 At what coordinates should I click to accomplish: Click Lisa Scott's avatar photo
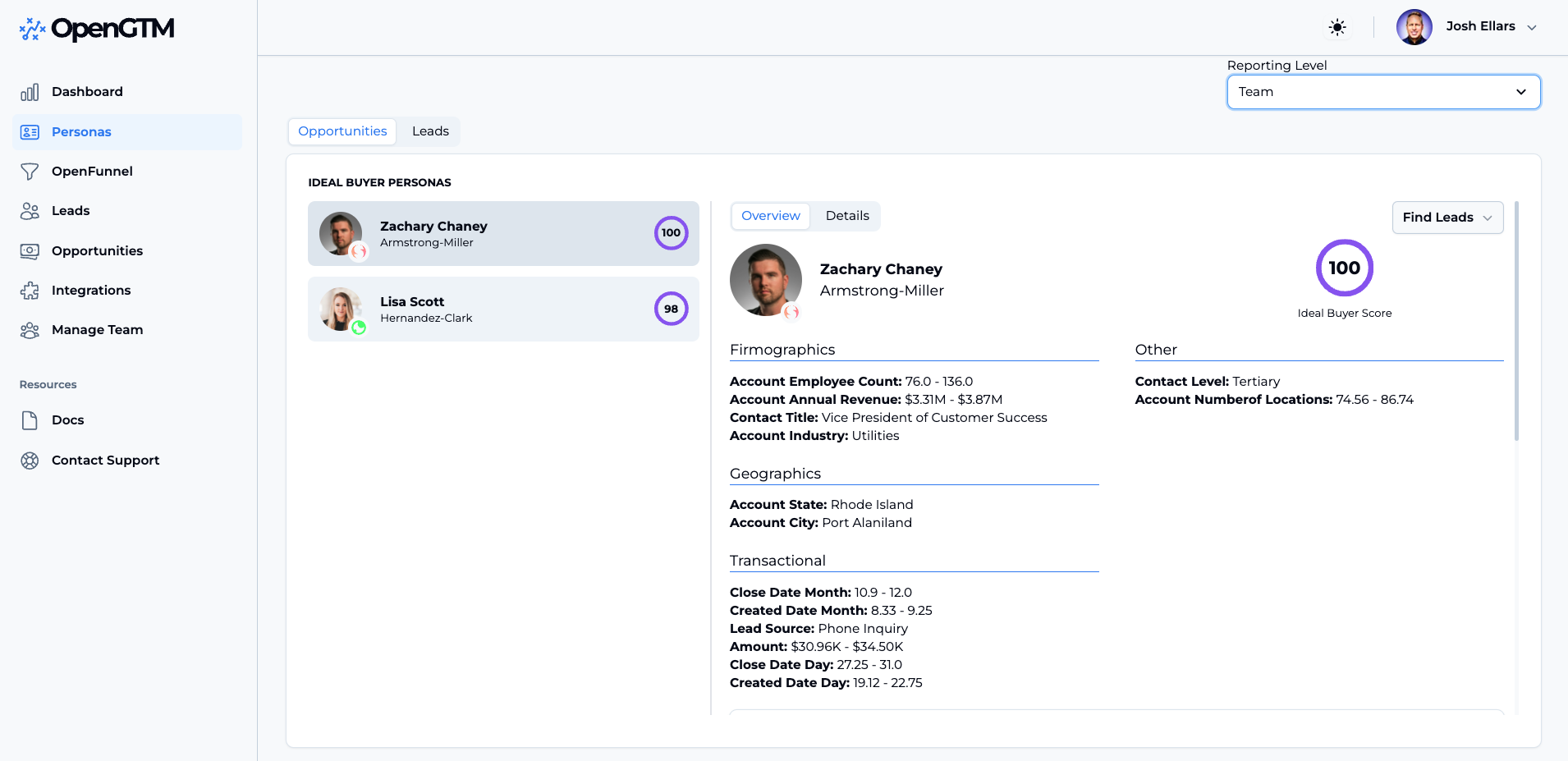click(341, 309)
